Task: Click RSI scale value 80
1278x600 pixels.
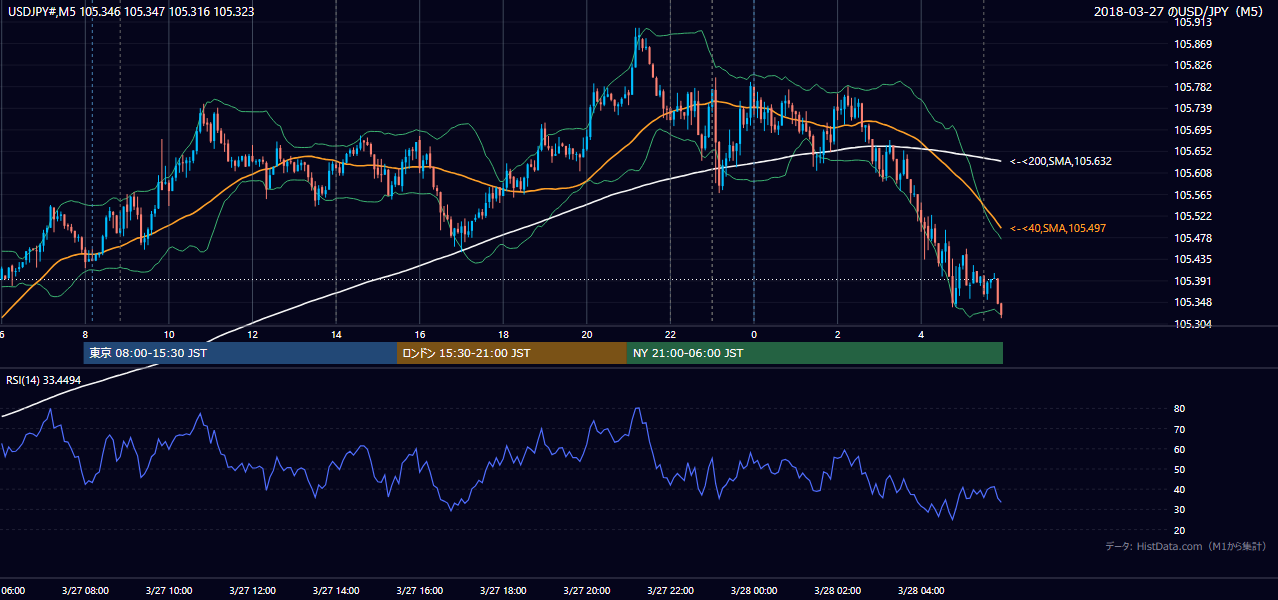Action: pyautogui.click(x=1180, y=409)
